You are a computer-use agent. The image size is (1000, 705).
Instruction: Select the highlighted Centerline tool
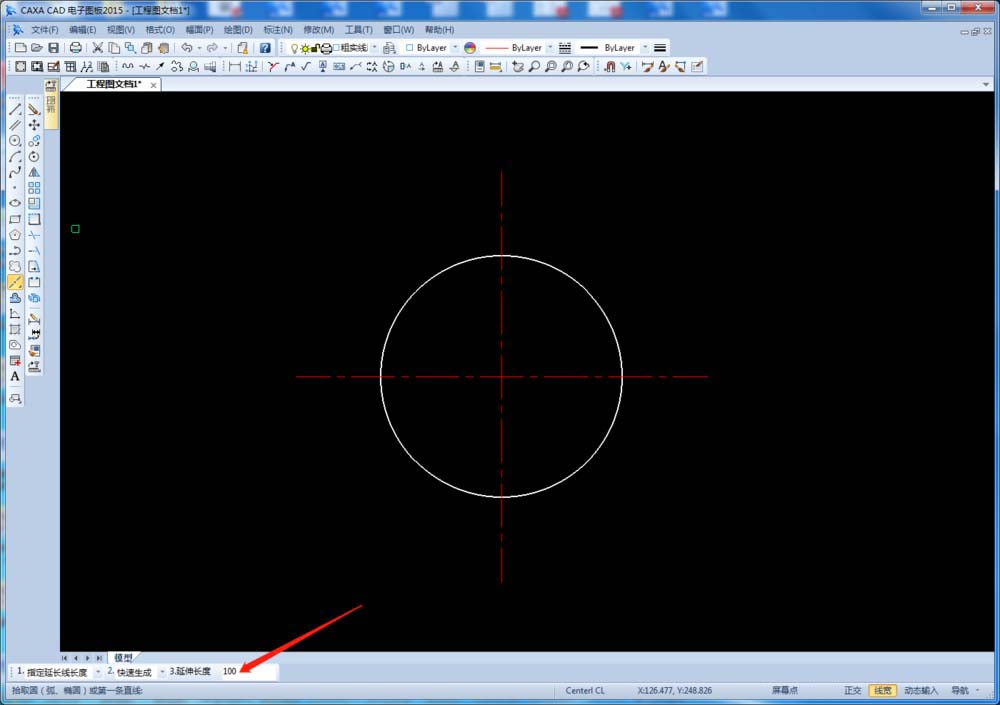[x=15, y=282]
